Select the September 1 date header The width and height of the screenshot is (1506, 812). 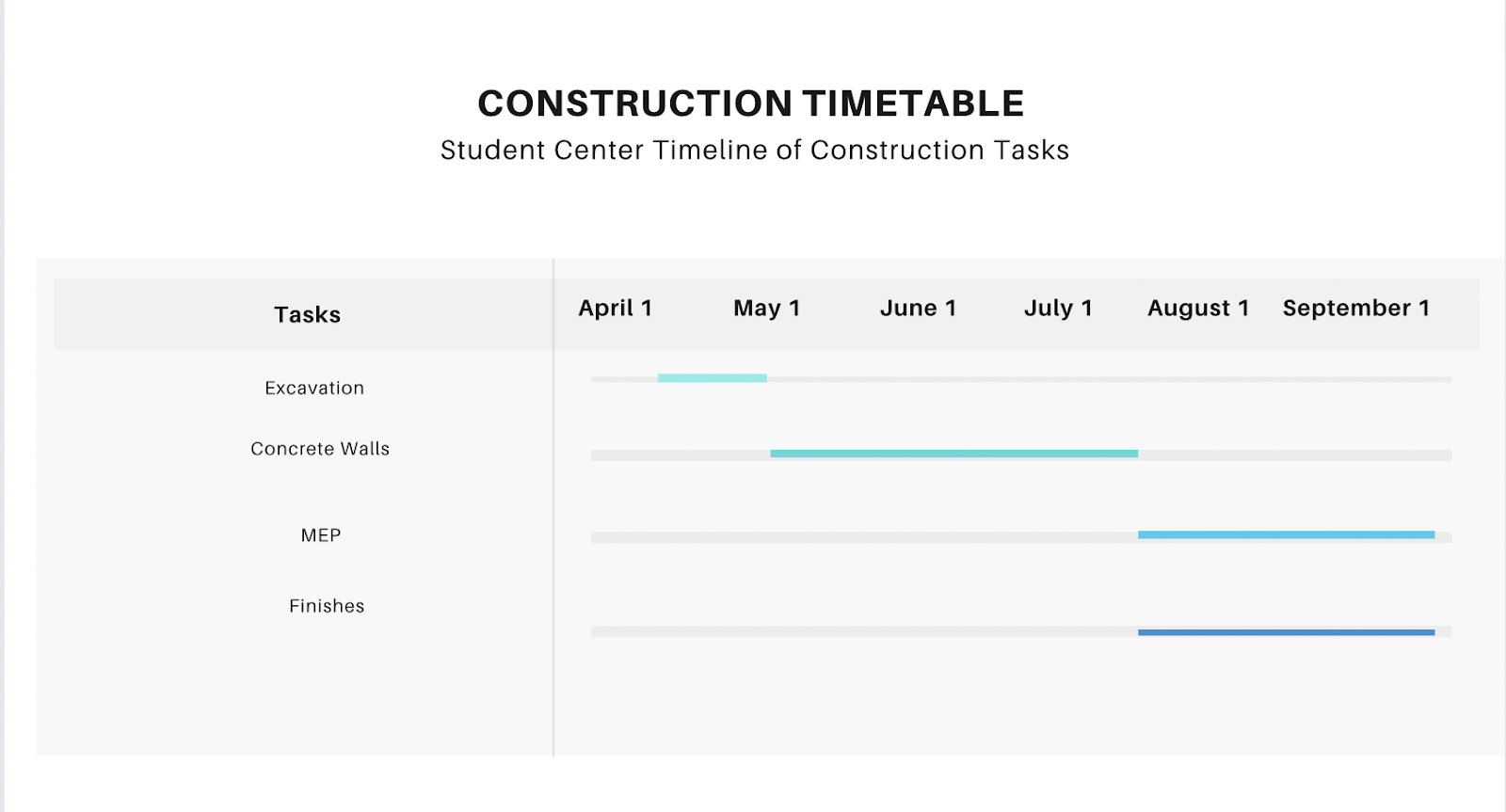coord(1356,309)
